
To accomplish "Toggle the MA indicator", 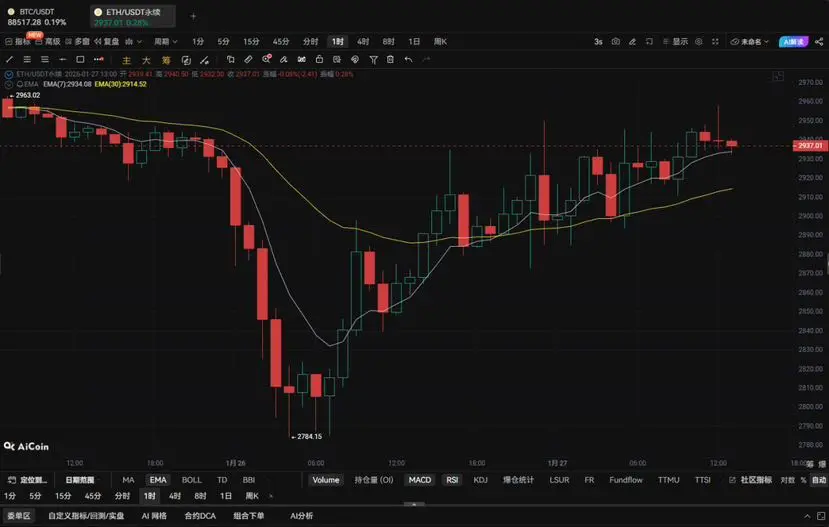I will pos(128,480).
